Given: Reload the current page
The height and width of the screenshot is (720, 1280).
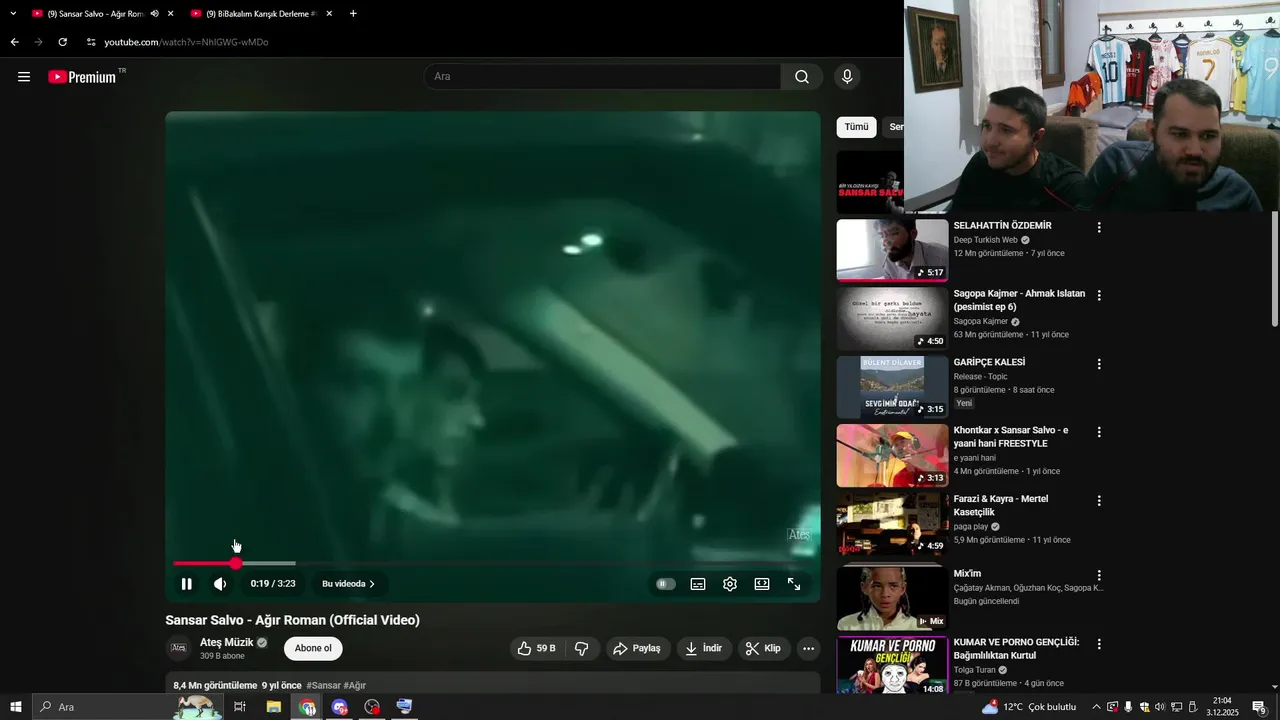Looking at the screenshot, I should [62, 42].
